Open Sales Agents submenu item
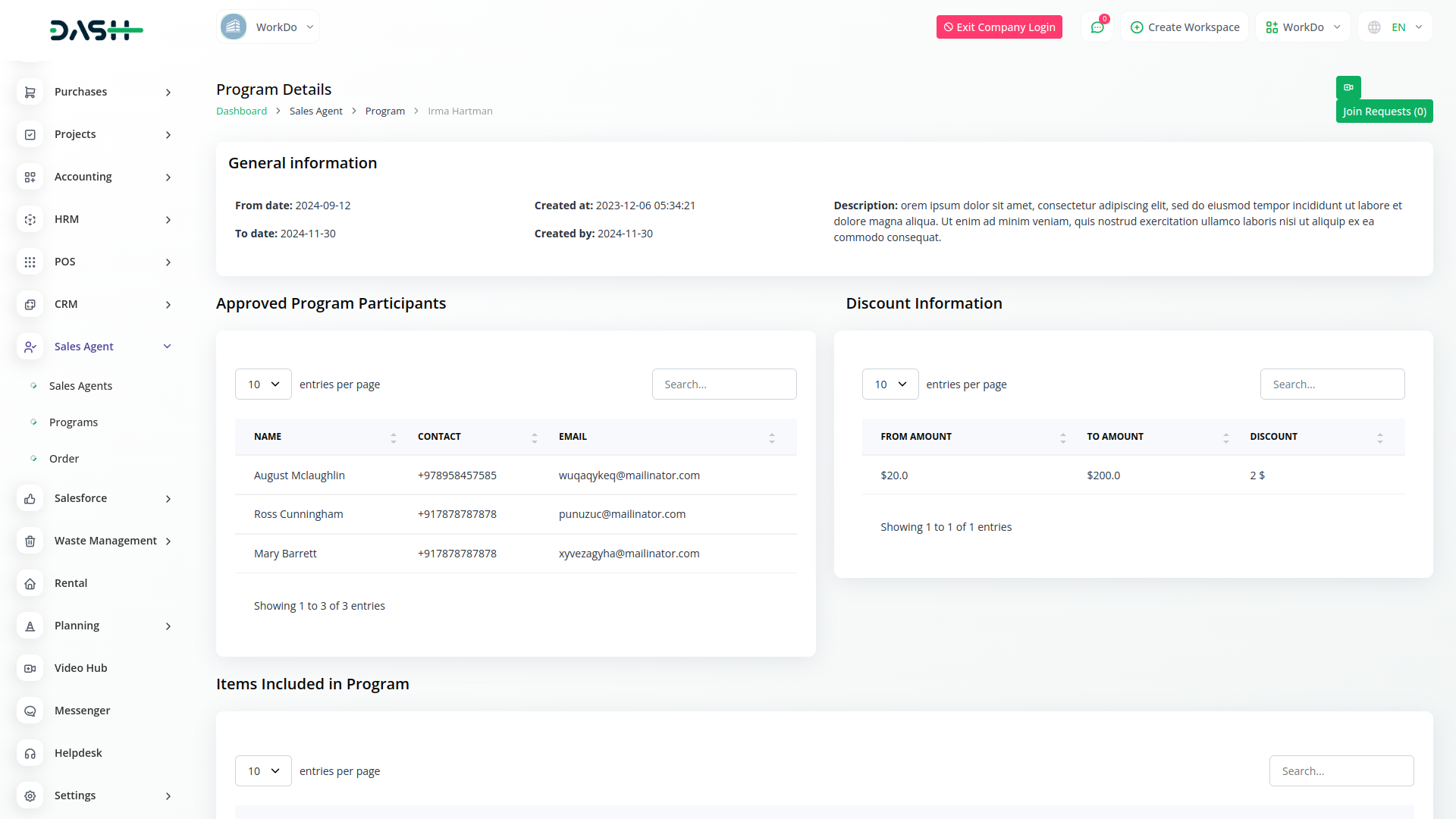Image resolution: width=1456 pixels, height=819 pixels. tap(80, 386)
